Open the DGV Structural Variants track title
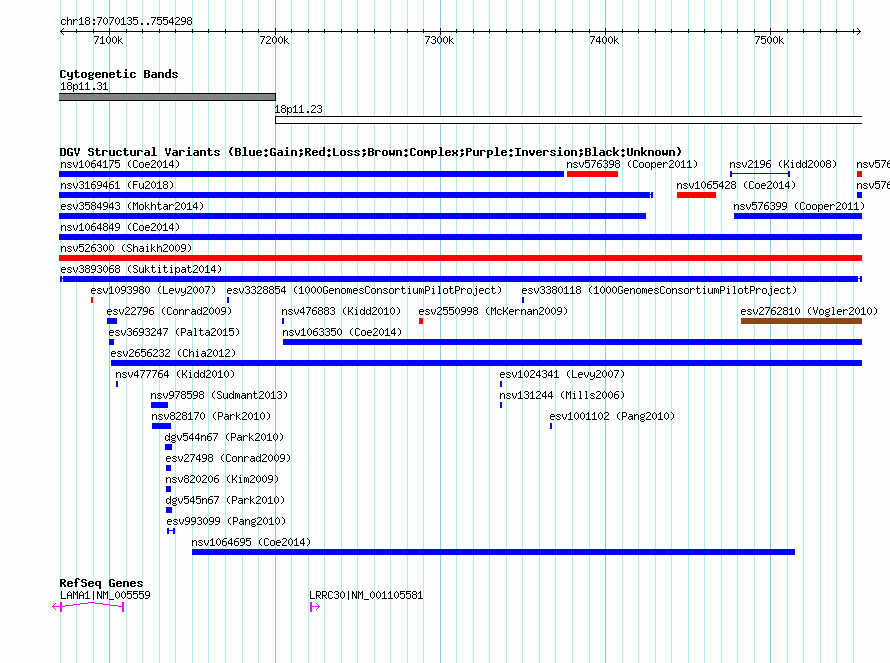The width and height of the screenshot is (890, 663). click(x=370, y=152)
